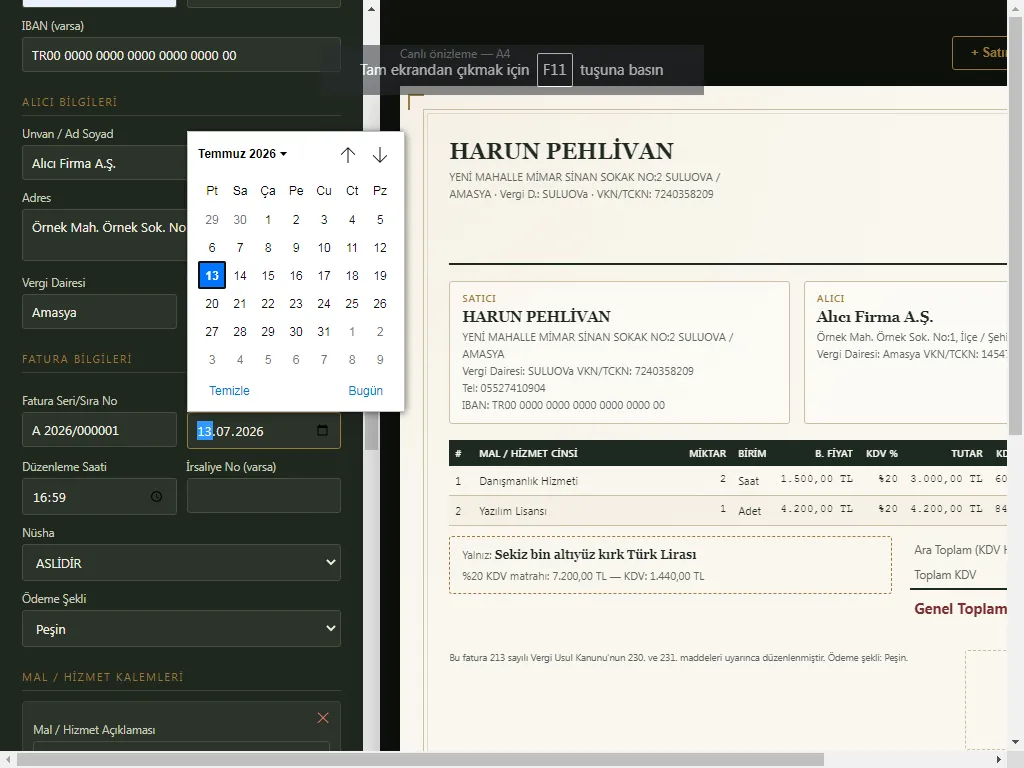Open the Ödeme Şekli Peşin dropdown
The width and height of the screenshot is (1024, 768).
click(182, 628)
